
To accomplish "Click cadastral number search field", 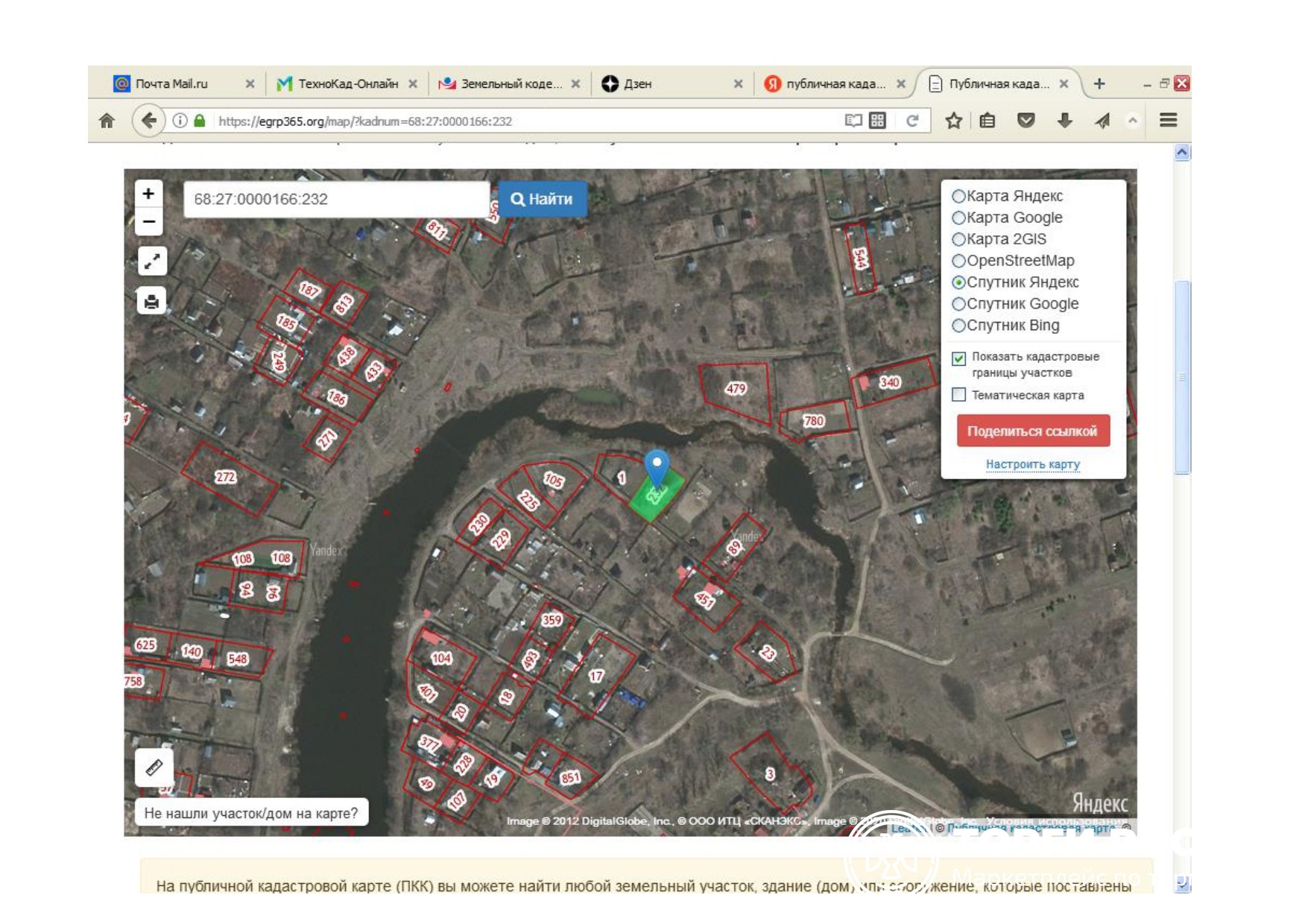I will [x=336, y=199].
